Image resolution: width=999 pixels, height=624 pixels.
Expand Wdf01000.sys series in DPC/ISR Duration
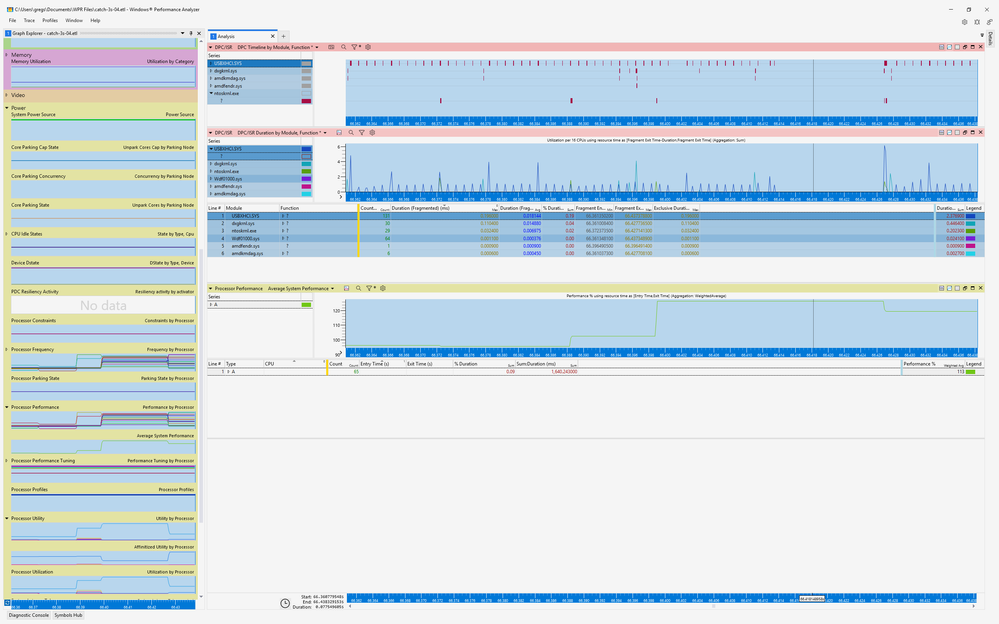tap(211, 179)
